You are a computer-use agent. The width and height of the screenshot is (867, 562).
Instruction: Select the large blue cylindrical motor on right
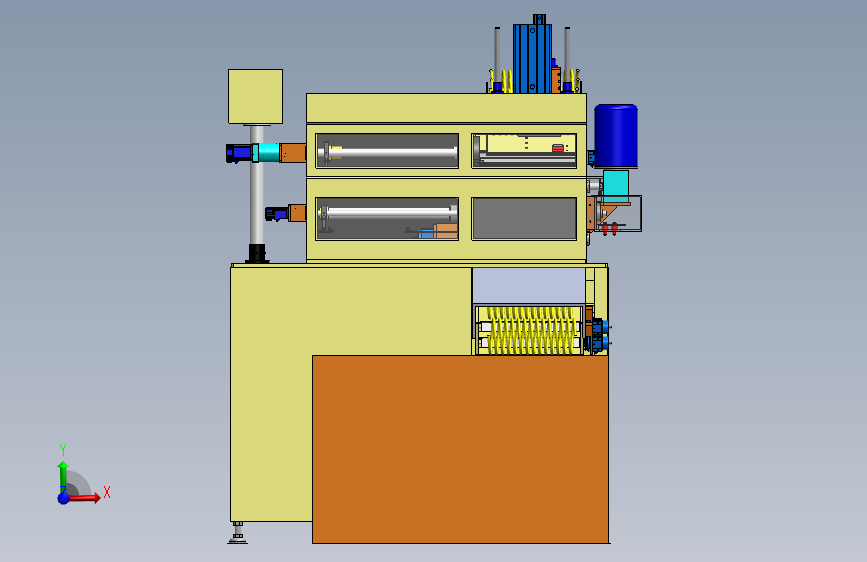pyautogui.click(x=616, y=136)
